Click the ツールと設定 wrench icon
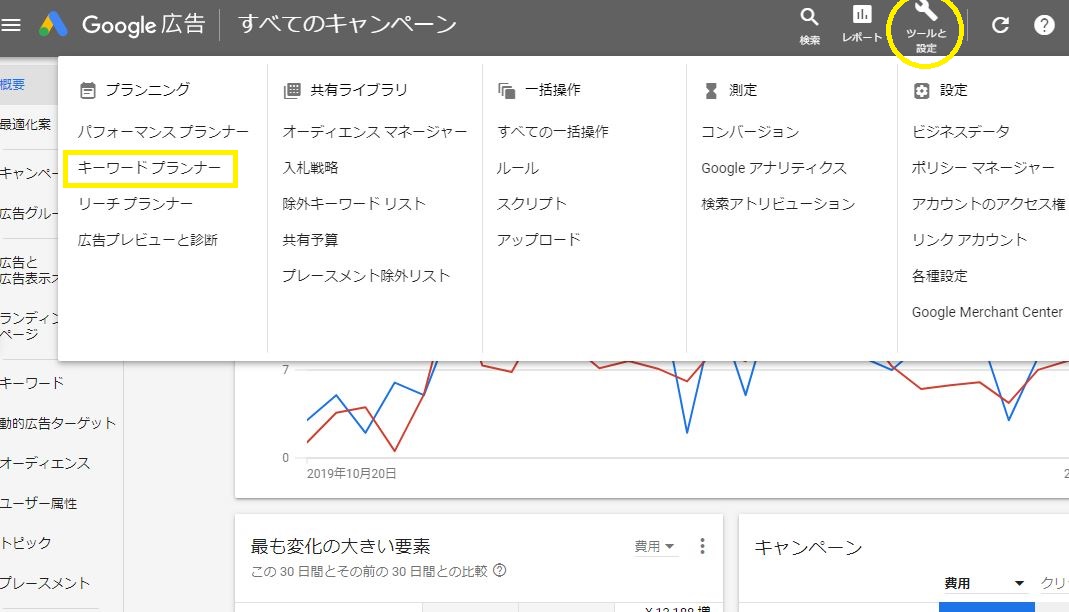The image size is (1069, 612). (926, 27)
